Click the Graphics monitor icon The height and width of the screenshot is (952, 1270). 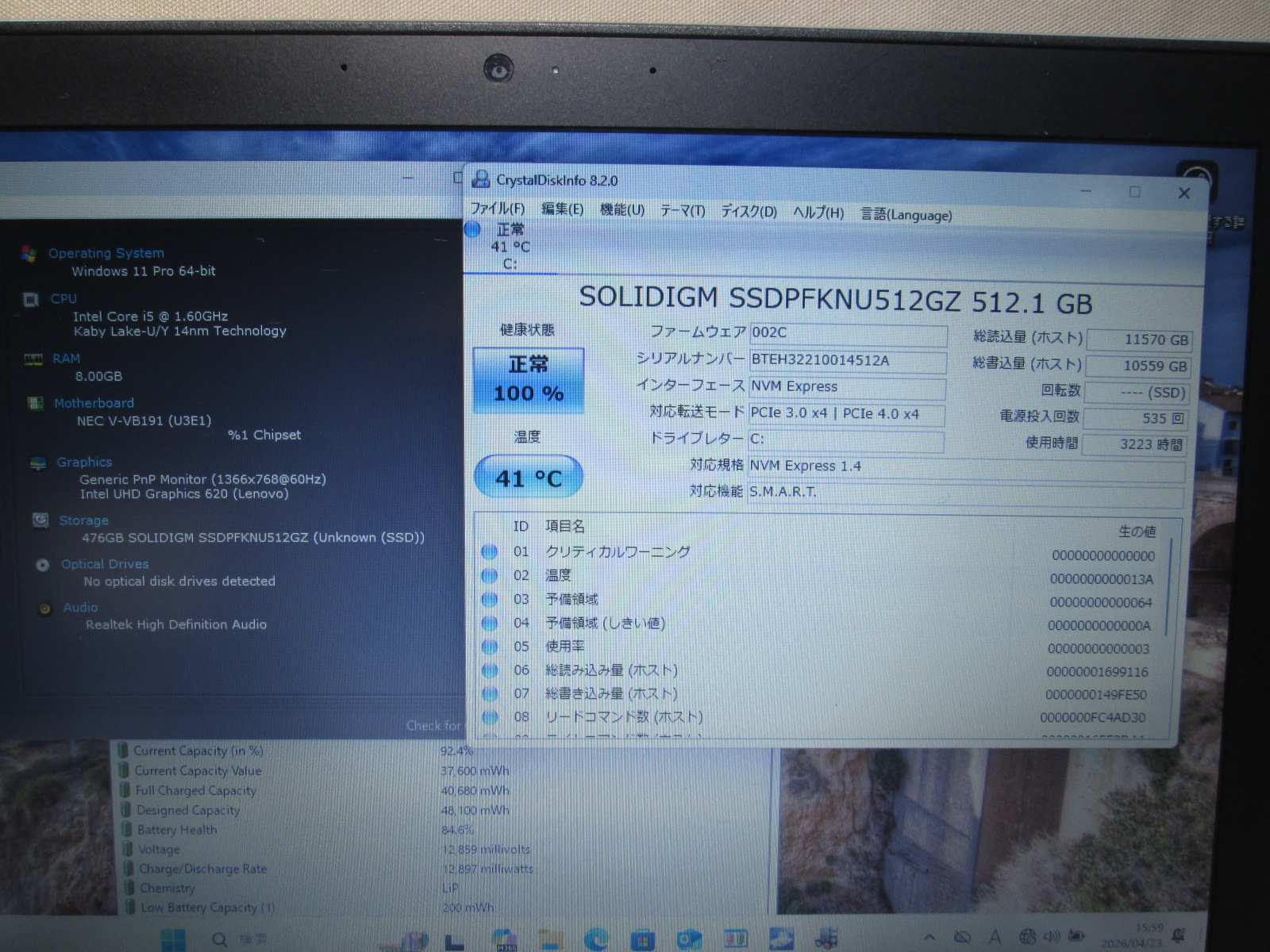pos(37,463)
